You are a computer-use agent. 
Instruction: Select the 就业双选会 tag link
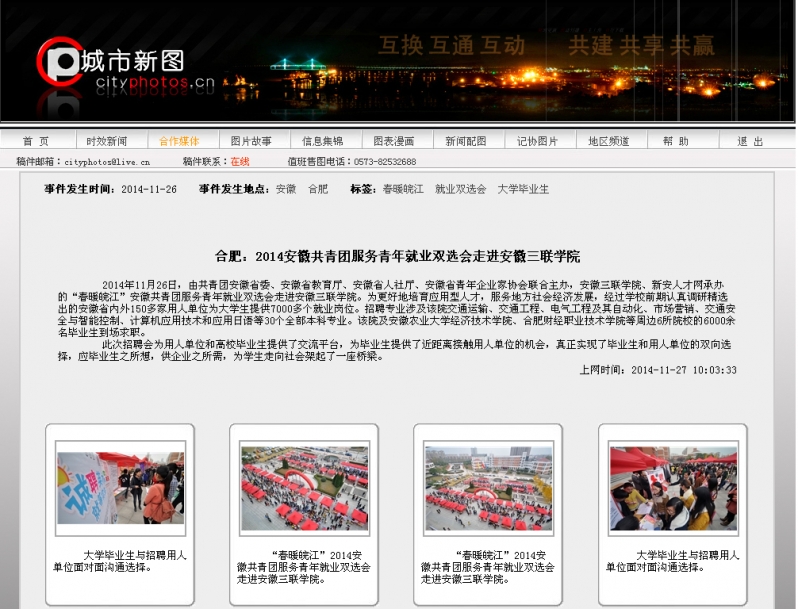click(460, 189)
